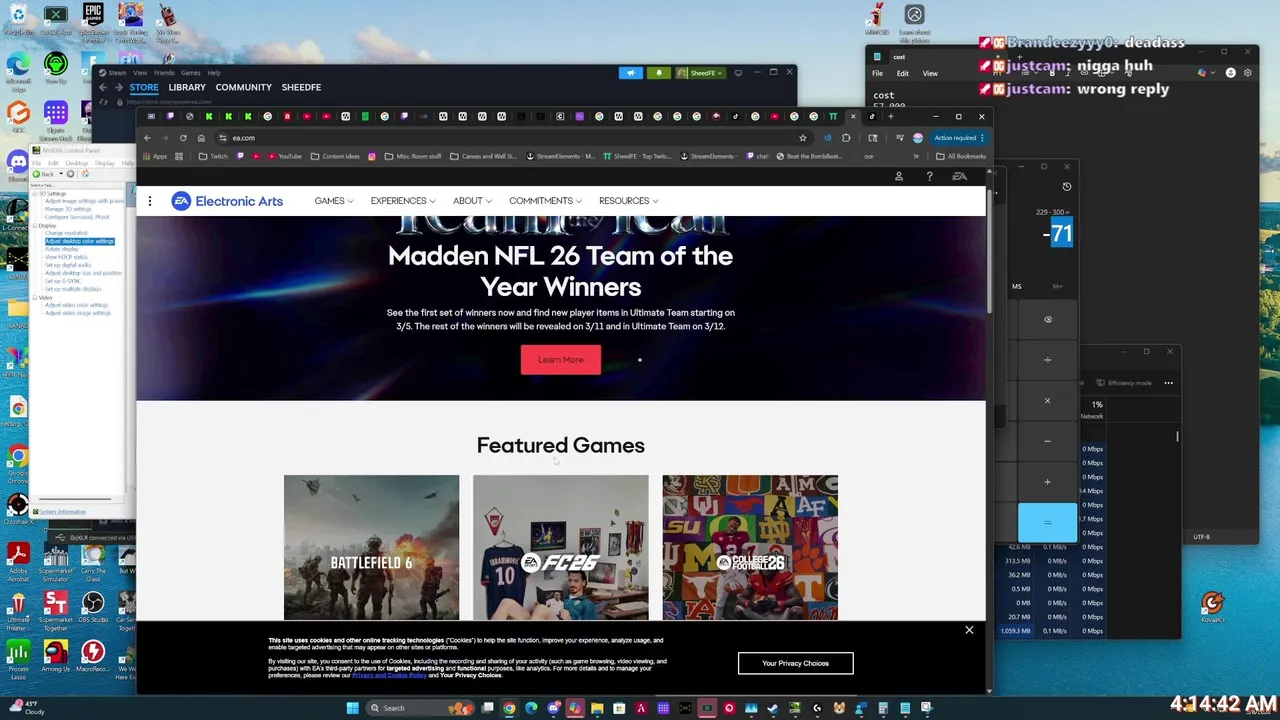
Task: Open Epic Games Launcher desktop icon
Action: coord(93,20)
